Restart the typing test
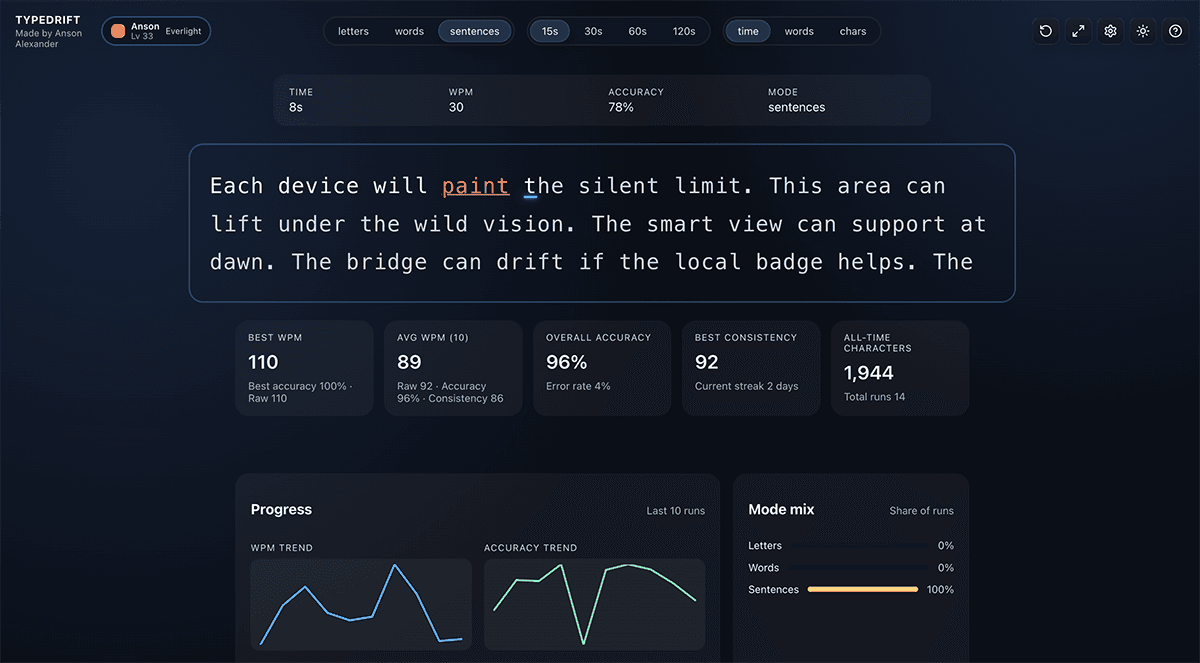 (1045, 31)
